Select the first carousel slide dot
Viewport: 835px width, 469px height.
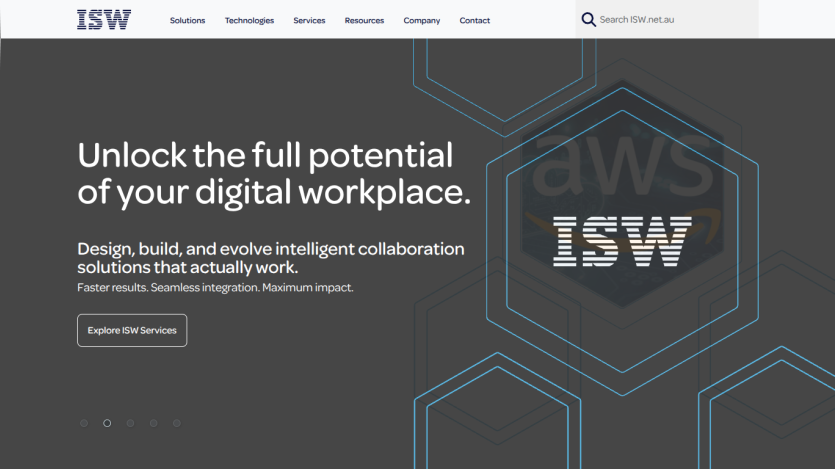(84, 423)
